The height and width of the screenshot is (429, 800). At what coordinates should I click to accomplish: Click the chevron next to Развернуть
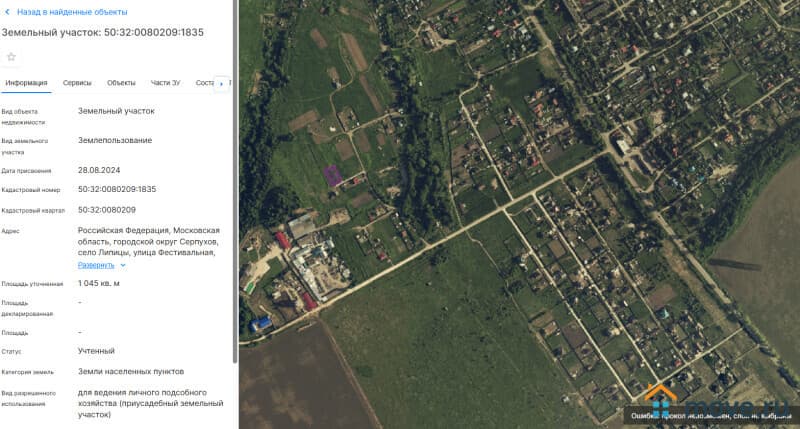[x=123, y=265]
